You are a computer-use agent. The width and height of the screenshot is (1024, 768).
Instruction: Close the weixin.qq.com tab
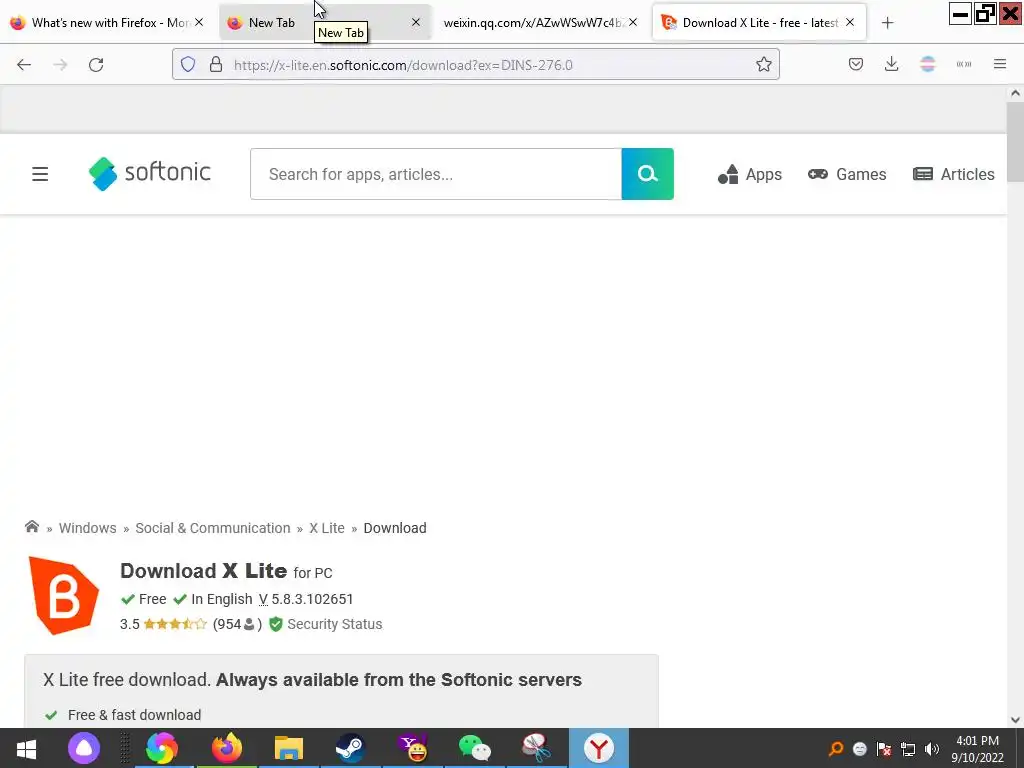pyautogui.click(x=633, y=22)
